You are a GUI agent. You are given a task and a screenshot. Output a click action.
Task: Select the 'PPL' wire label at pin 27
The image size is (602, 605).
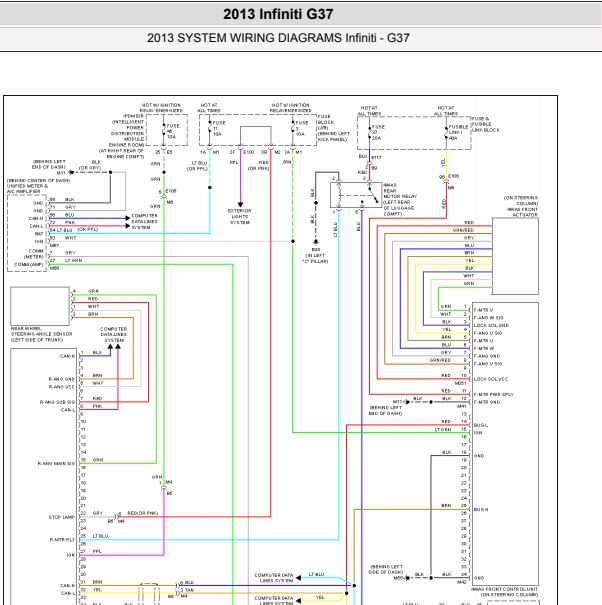[97, 551]
